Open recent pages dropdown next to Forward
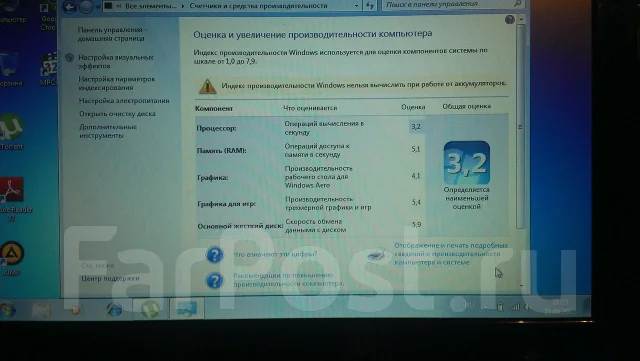Image resolution: width=640 pixels, height=361 pixels. tap(98, 7)
